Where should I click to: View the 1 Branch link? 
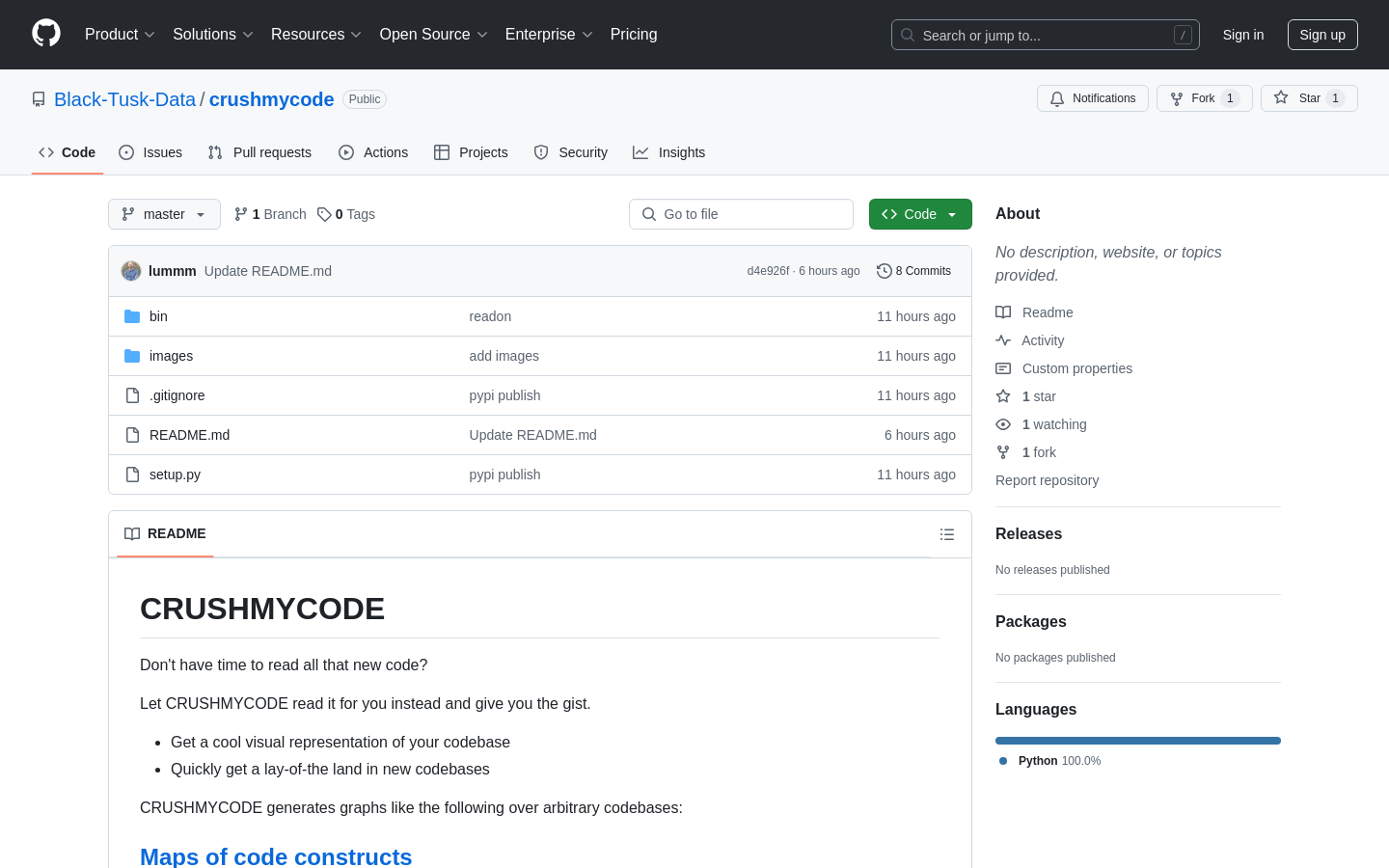click(x=270, y=214)
